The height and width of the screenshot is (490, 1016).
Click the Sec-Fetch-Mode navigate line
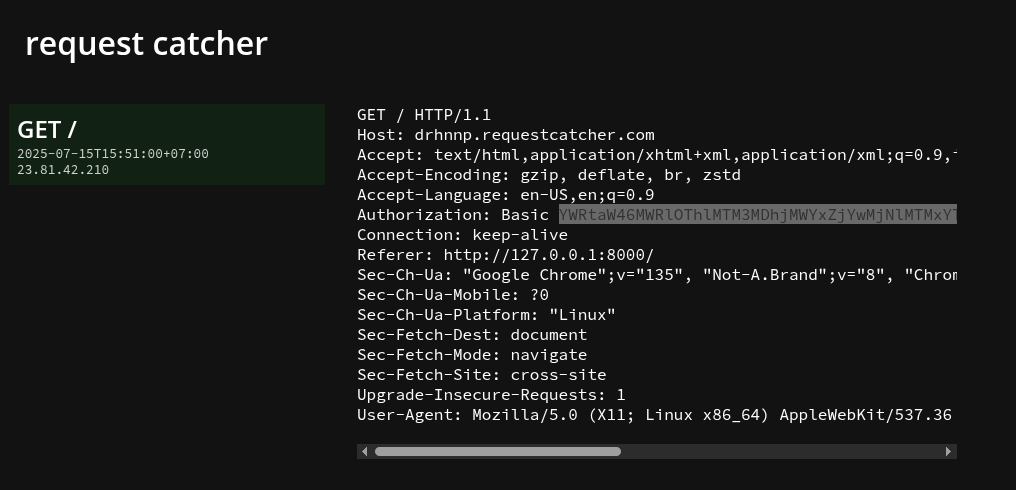click(472, 355)
